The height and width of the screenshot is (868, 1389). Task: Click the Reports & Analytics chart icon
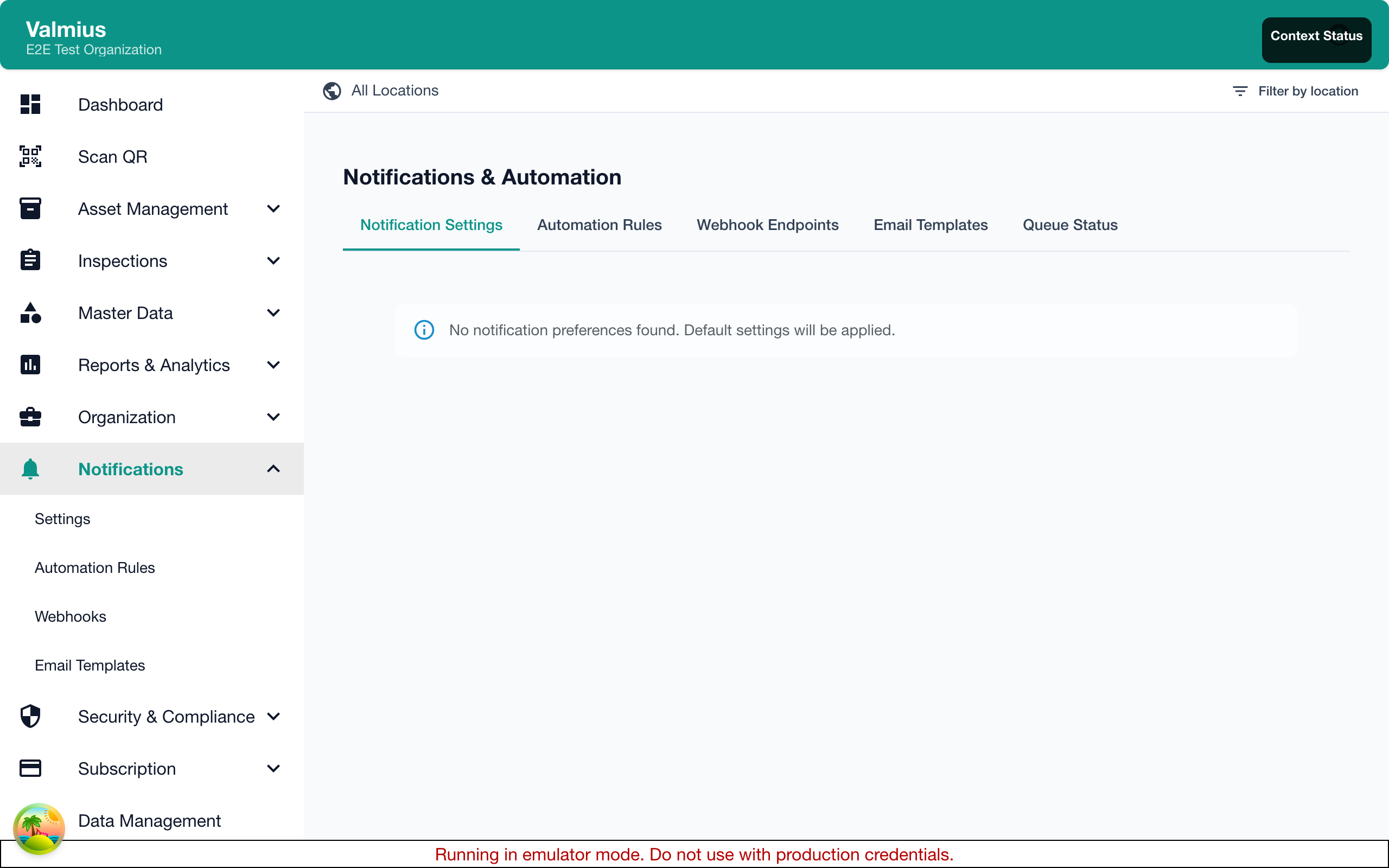tap(30, 365)
